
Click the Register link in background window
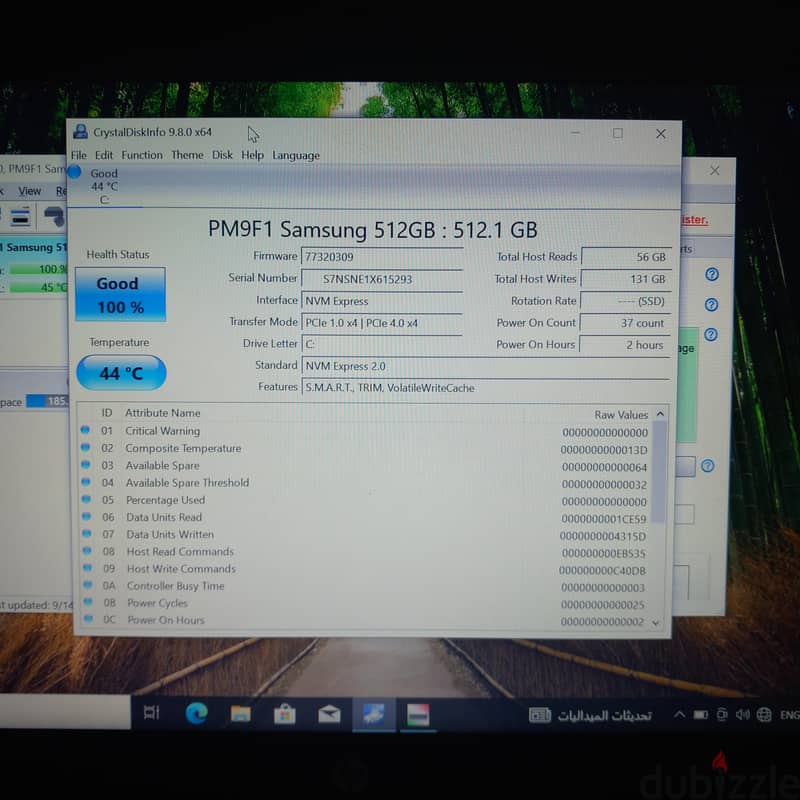[x=694, y=220]
